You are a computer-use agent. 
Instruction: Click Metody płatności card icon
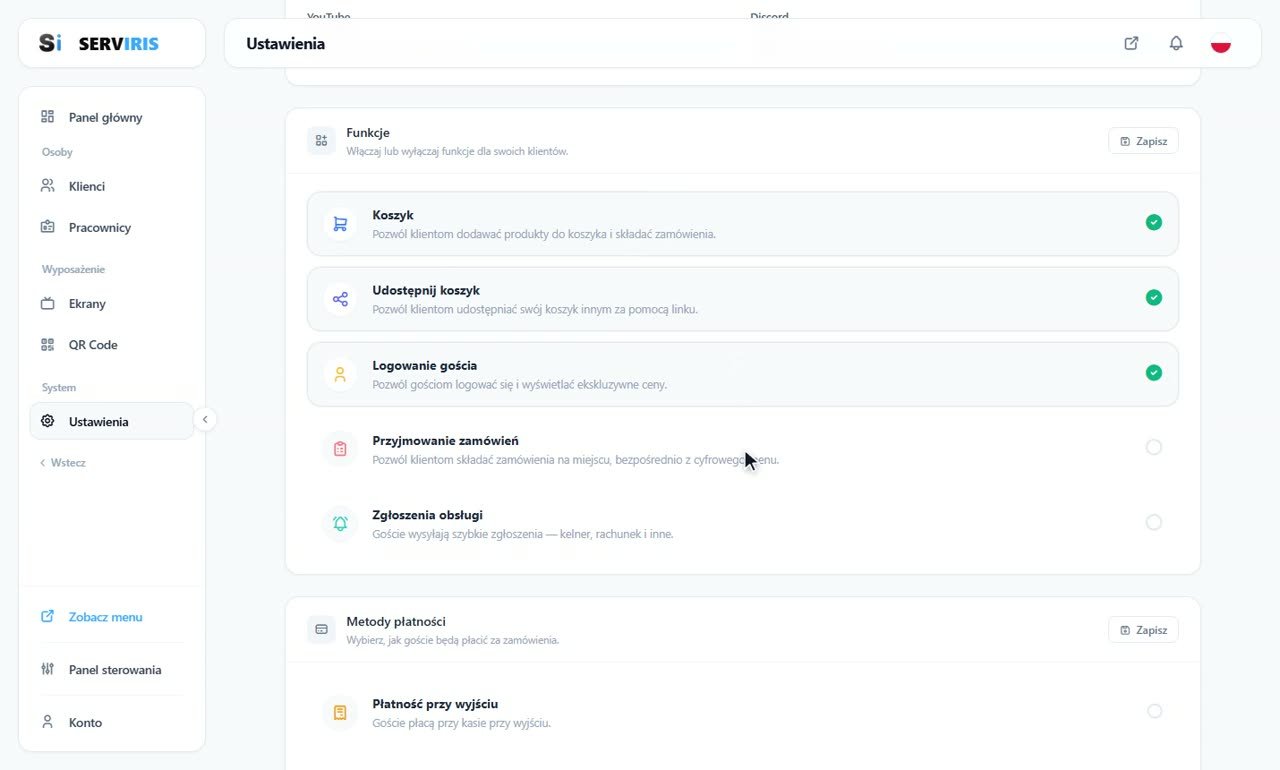[321, 630]
